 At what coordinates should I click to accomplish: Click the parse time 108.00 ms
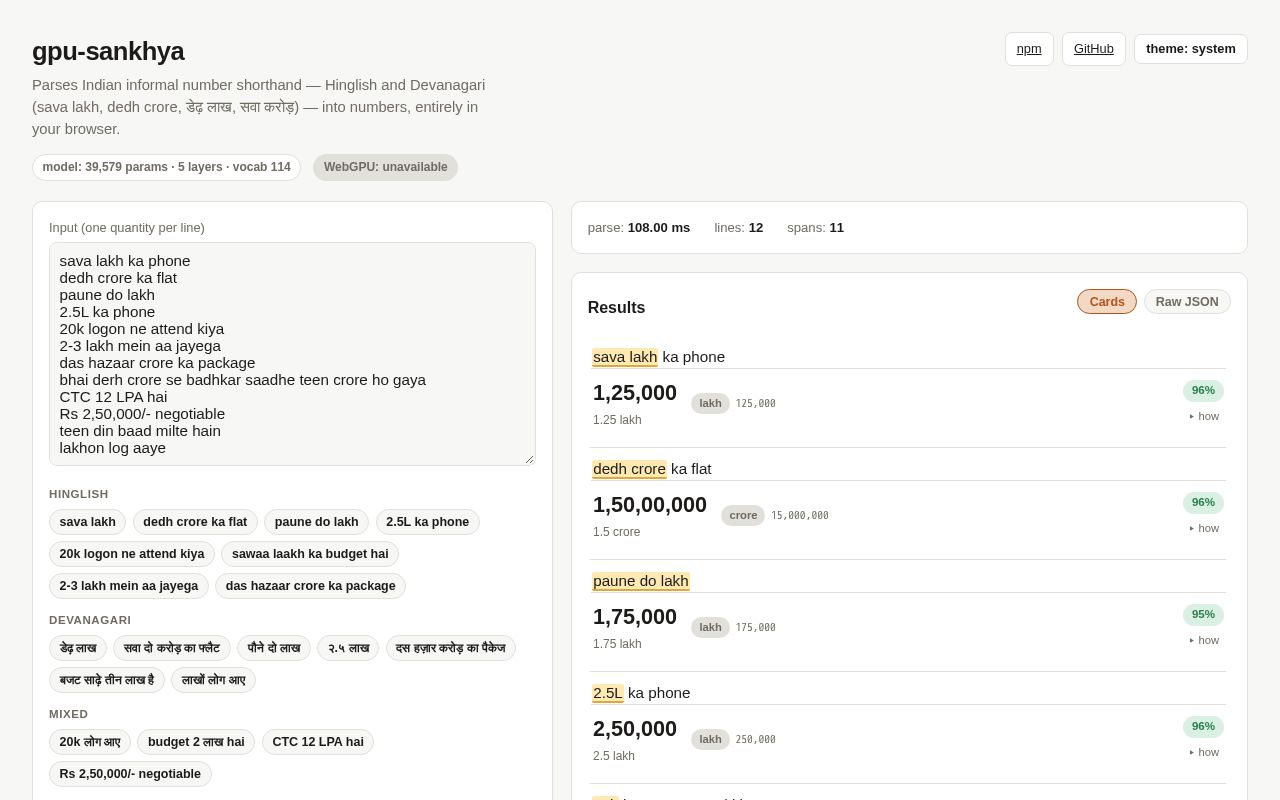click(659, 228)
